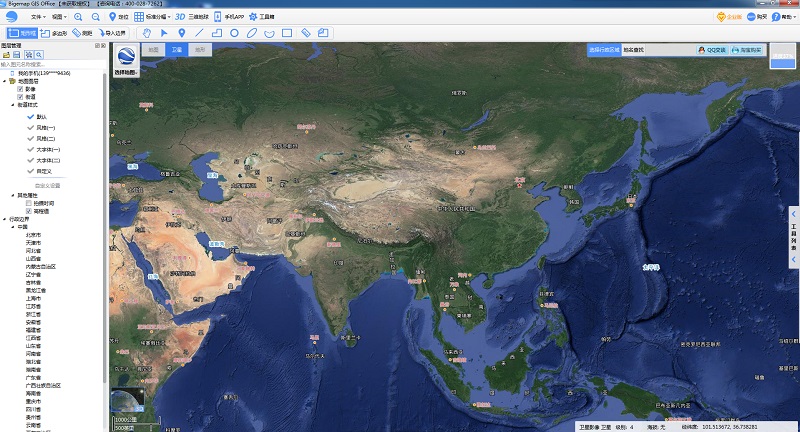Click the zoom out magnifier icon

point(95,17)
